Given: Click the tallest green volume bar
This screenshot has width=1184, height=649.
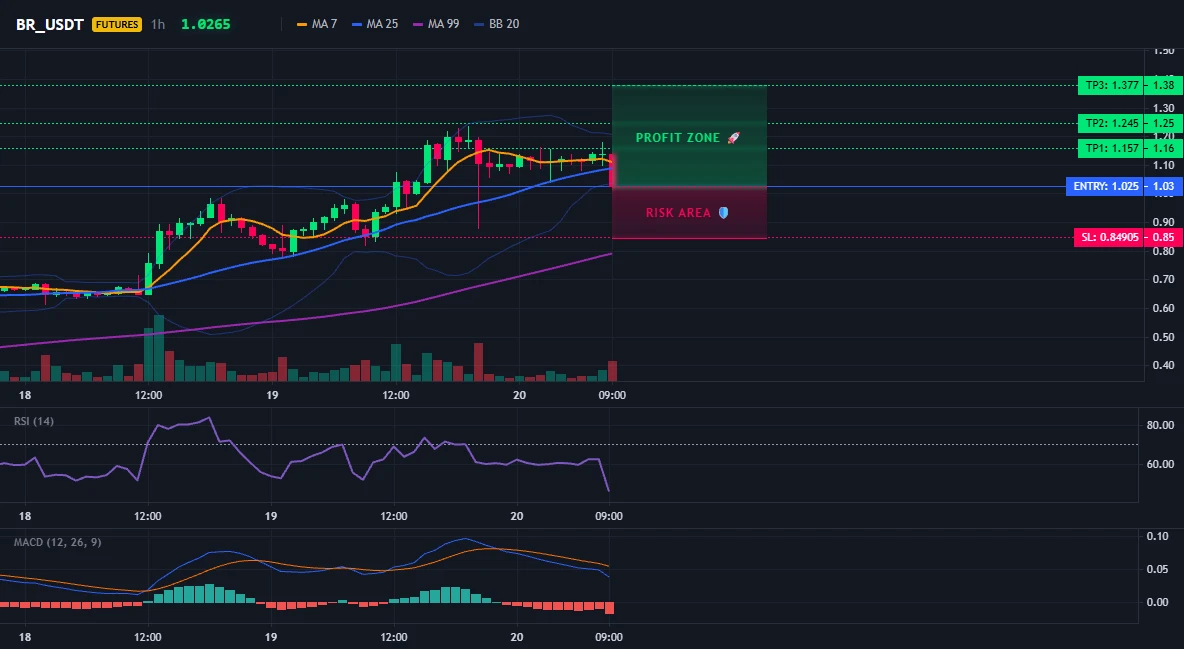Looking at the screenshot, I should pyautogui.click(x=159, y=348).
